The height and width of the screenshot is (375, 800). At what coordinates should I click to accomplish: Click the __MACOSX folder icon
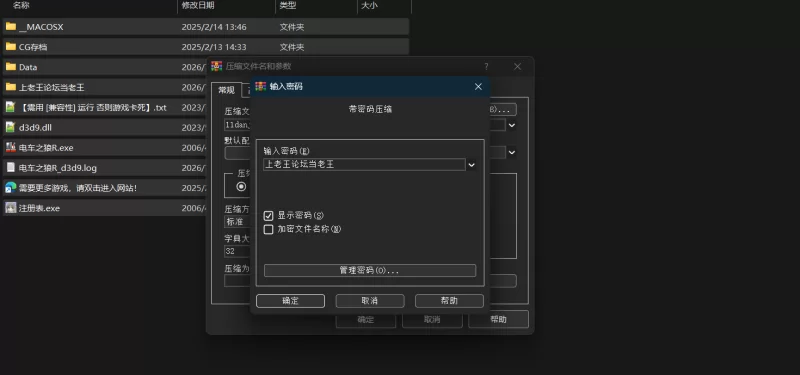[11, 27]
